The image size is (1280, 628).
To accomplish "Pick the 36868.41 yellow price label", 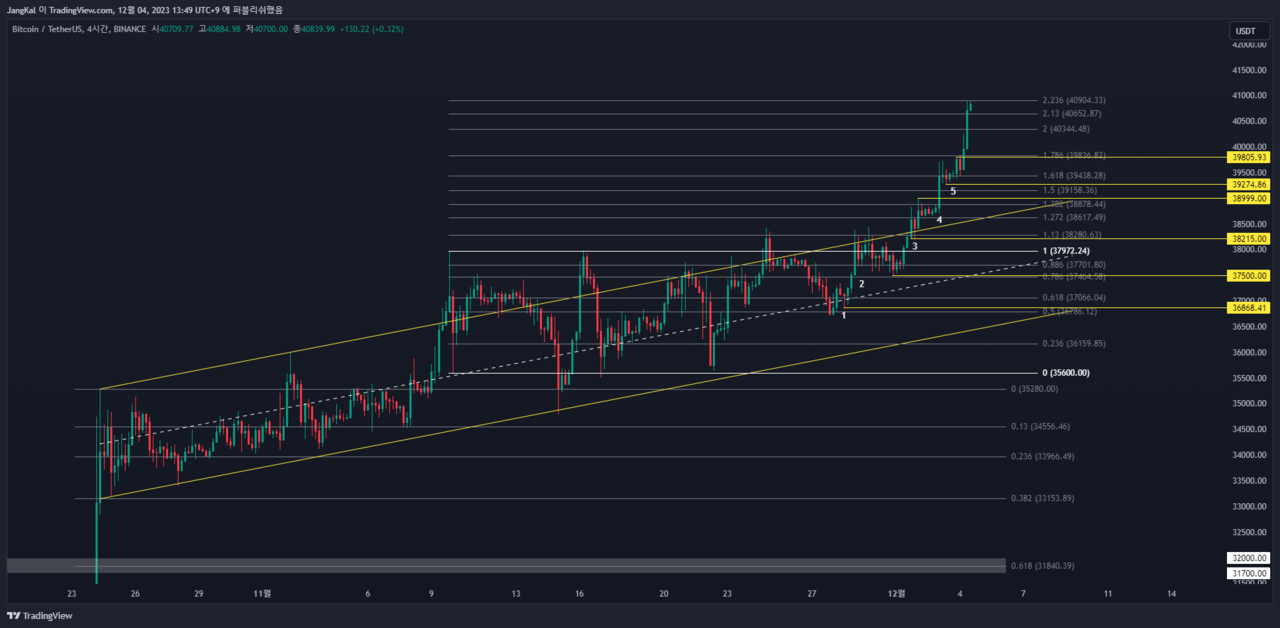I will coord(1249,308).
